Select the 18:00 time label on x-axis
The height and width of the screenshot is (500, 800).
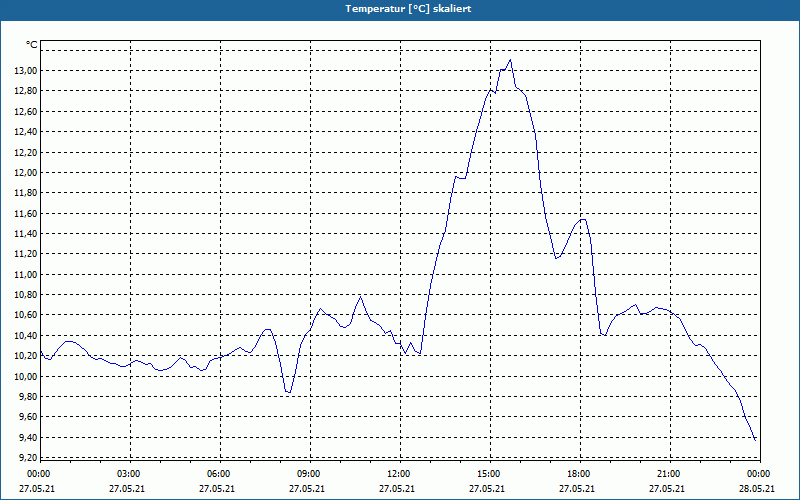579,474
